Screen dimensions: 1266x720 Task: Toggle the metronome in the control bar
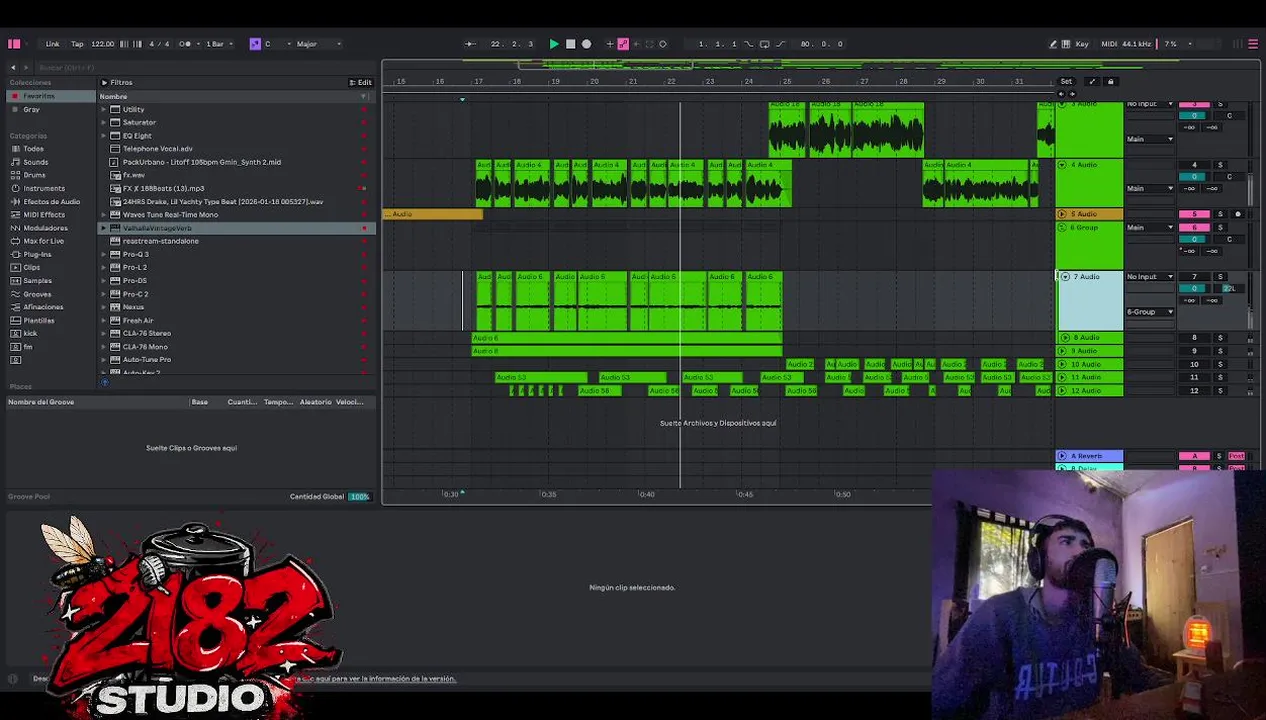[x=185, y=44]
